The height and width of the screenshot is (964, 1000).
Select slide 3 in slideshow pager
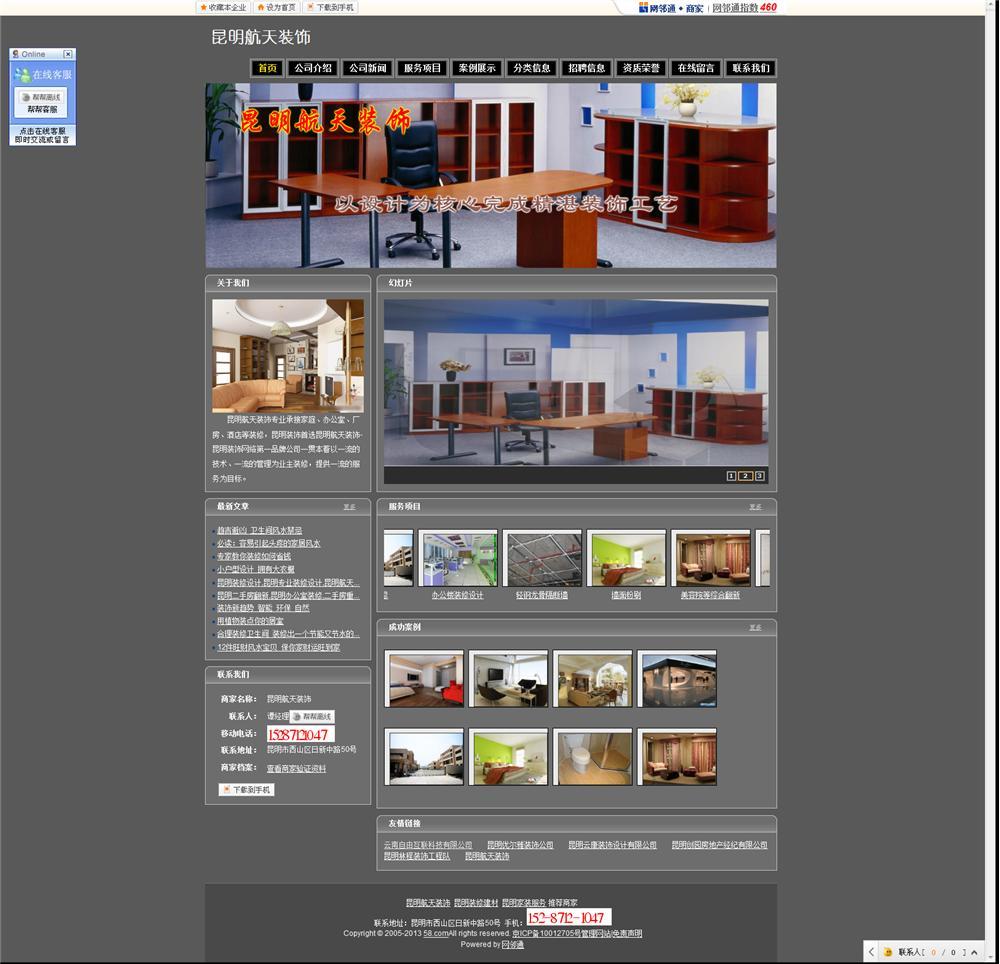[759, 476]
